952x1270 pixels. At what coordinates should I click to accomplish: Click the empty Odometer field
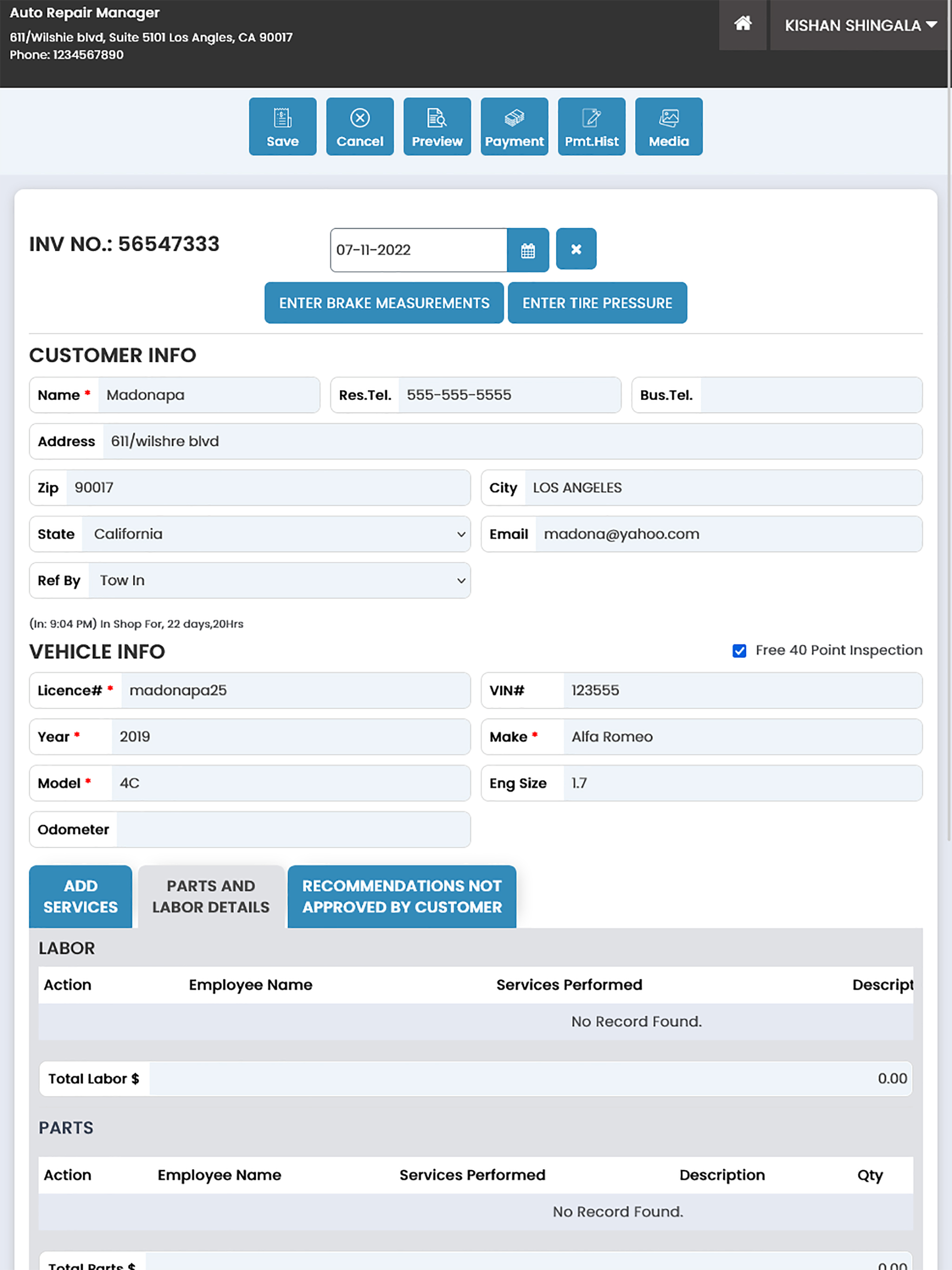click(x=293, y=830)
